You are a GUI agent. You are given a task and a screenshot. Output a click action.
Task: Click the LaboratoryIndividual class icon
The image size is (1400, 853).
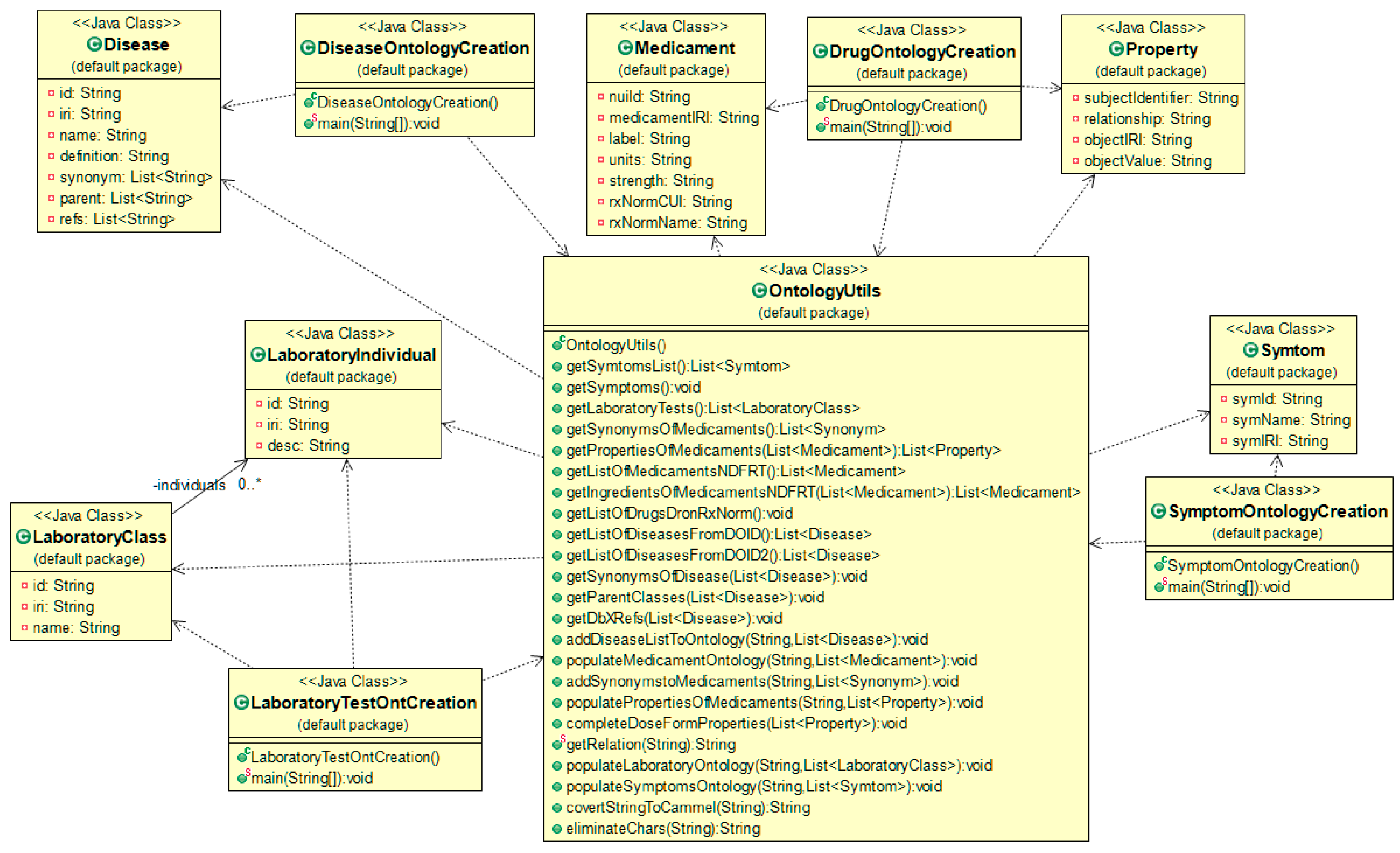[x=257, y=354]
